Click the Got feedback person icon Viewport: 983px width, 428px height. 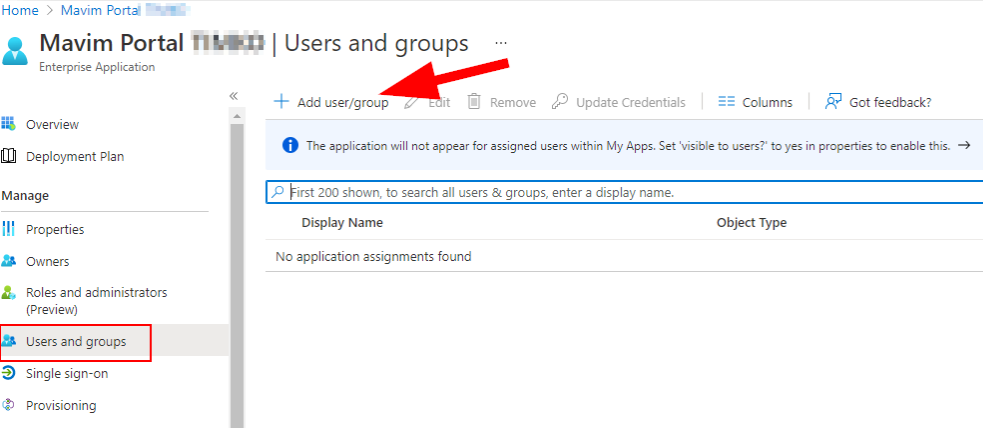click(x=833, y=102)
